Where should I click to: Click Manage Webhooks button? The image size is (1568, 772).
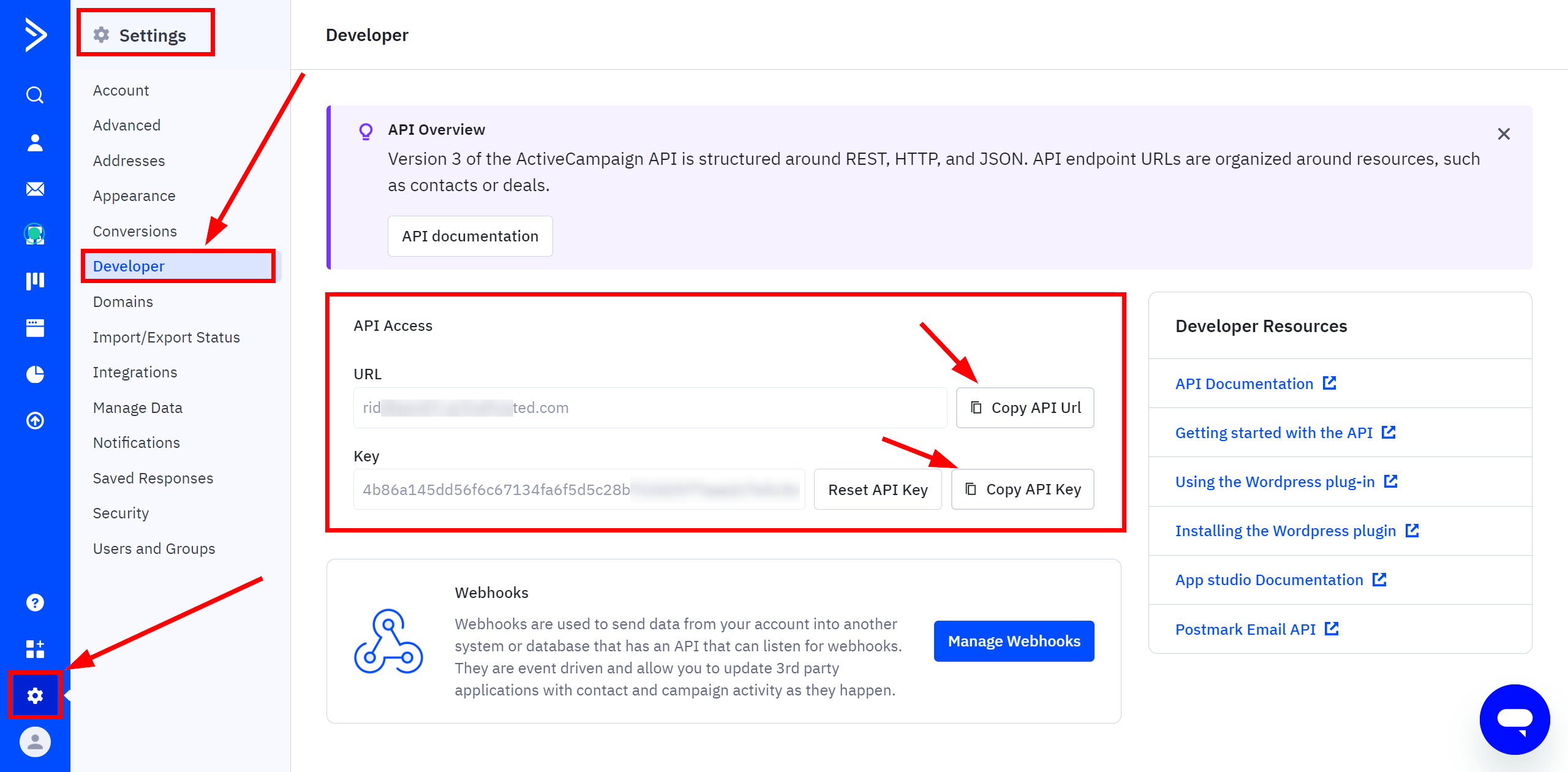1014,641
